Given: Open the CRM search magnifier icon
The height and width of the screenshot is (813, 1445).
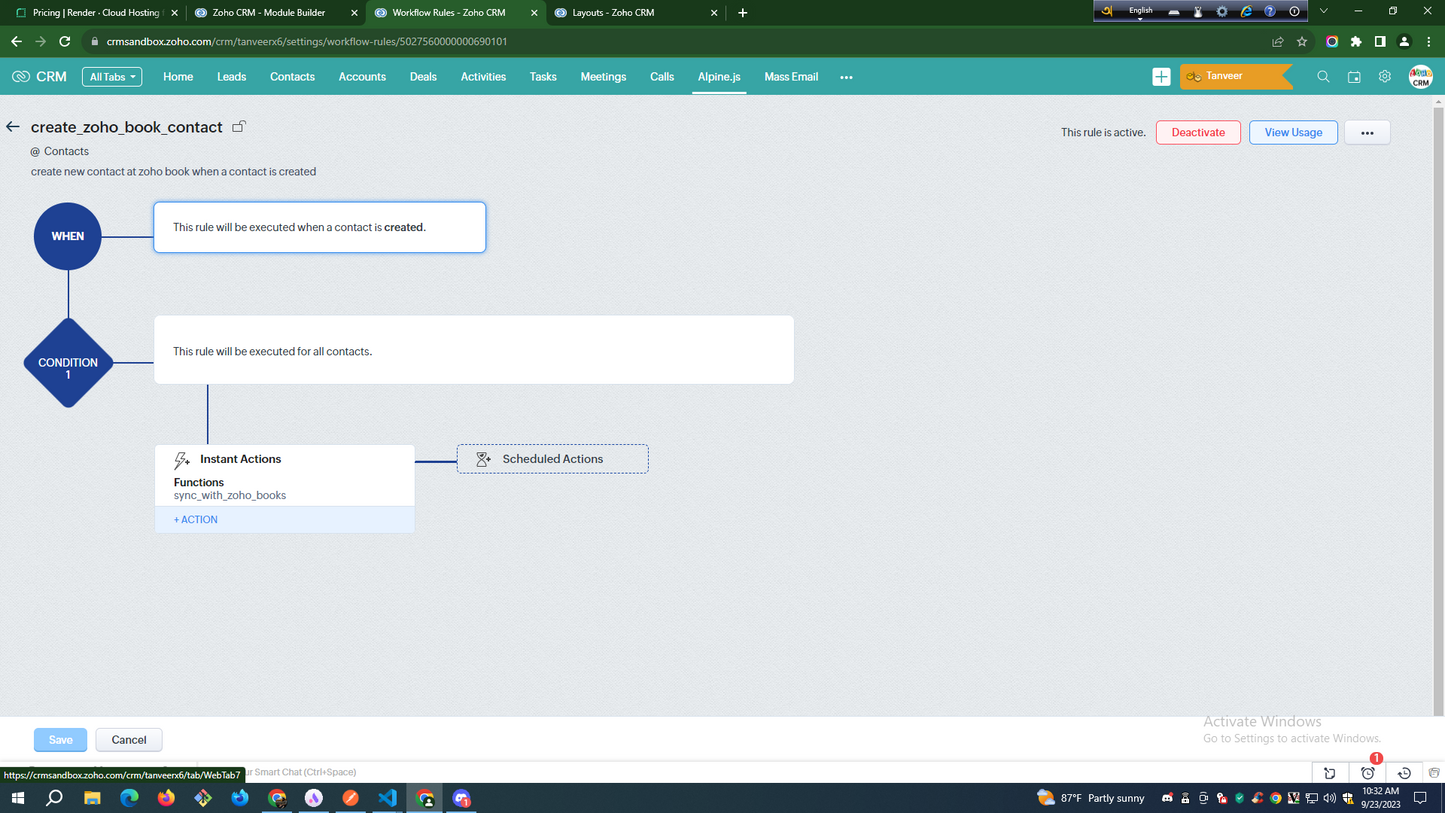Looking at the screenshot, I should (x=1323, y=77).
